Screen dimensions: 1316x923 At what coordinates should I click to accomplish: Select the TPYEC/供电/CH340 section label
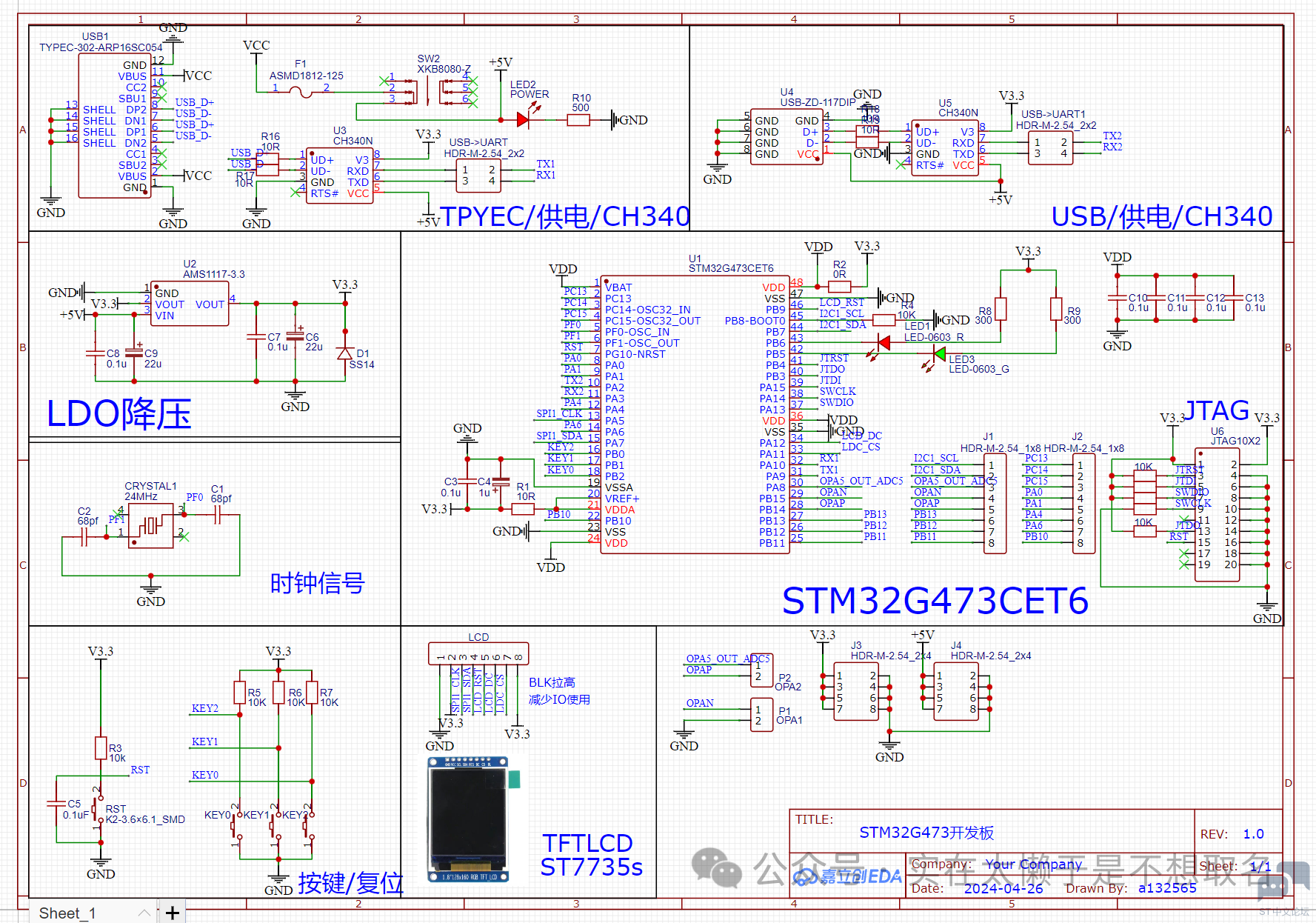point(565,216)
